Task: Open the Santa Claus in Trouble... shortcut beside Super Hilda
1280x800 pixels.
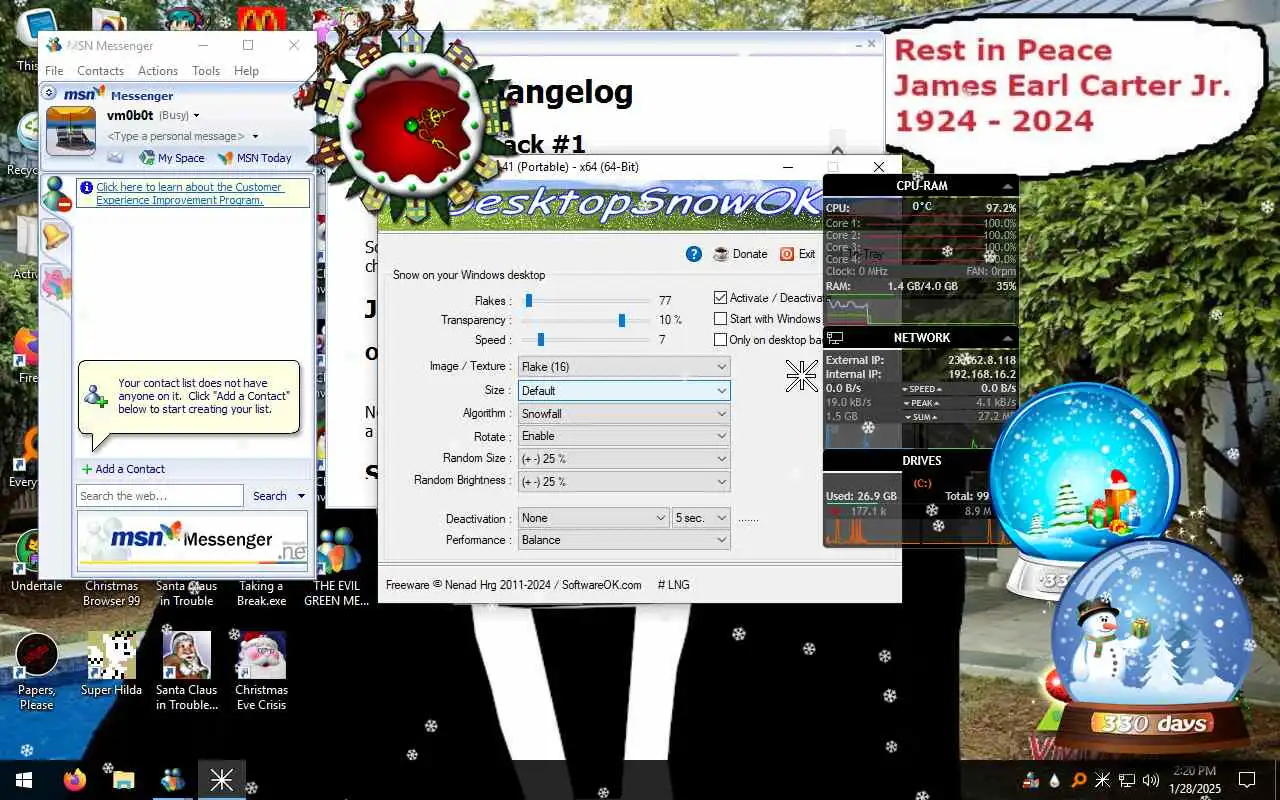Action: tap(187, 670)
